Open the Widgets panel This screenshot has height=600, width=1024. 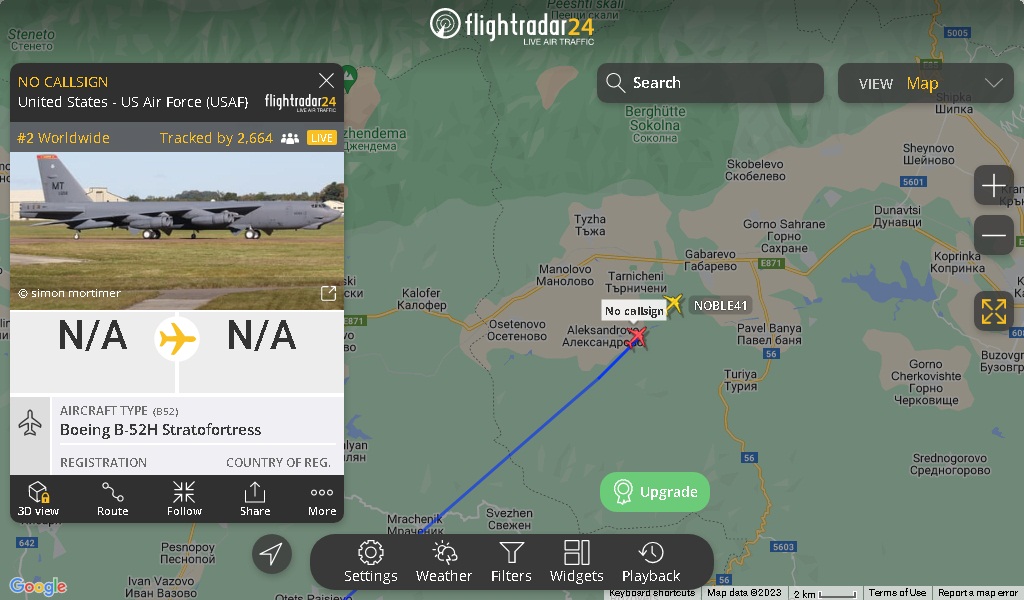coord(577,561)
